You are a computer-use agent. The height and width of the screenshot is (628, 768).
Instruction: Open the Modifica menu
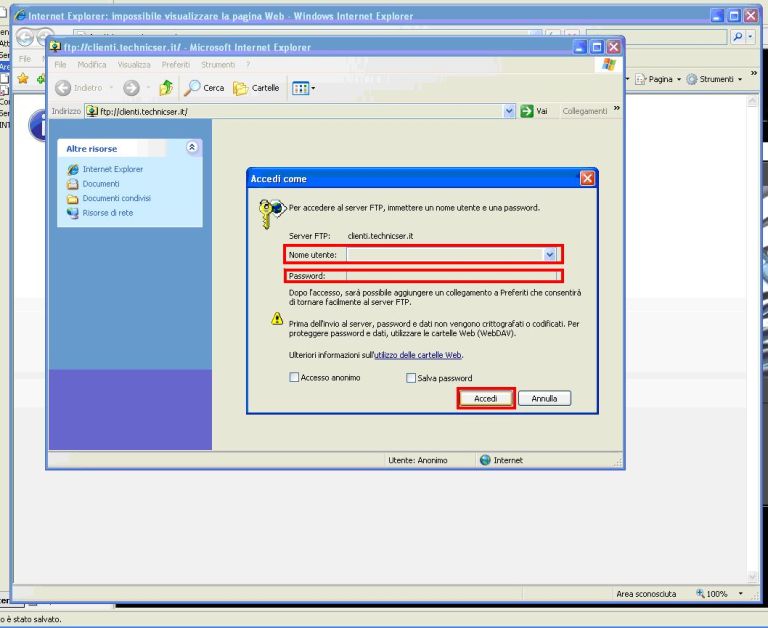tap(92, 65)
